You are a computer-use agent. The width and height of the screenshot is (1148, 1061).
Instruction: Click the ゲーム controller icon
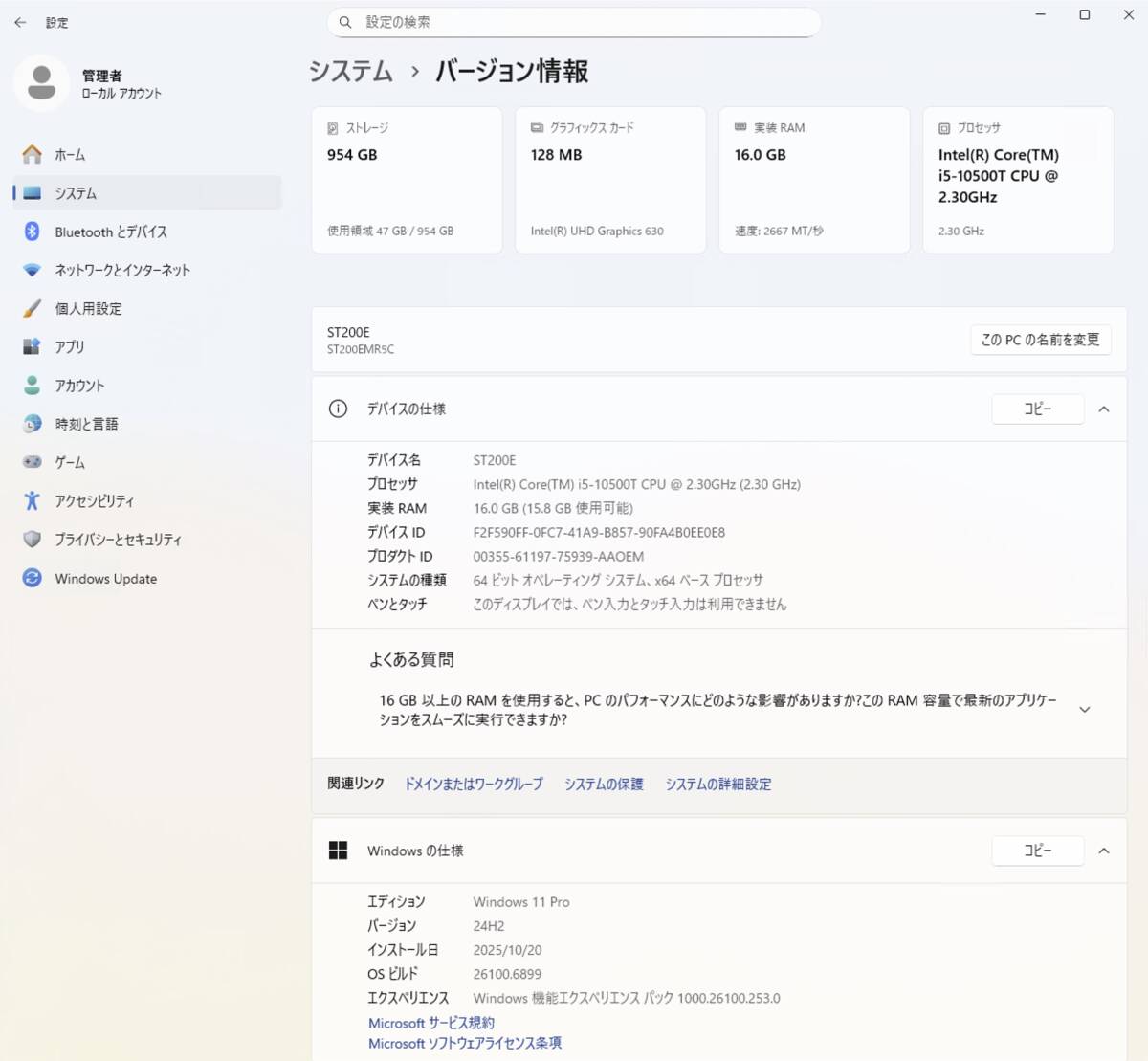tap(33, 462)
